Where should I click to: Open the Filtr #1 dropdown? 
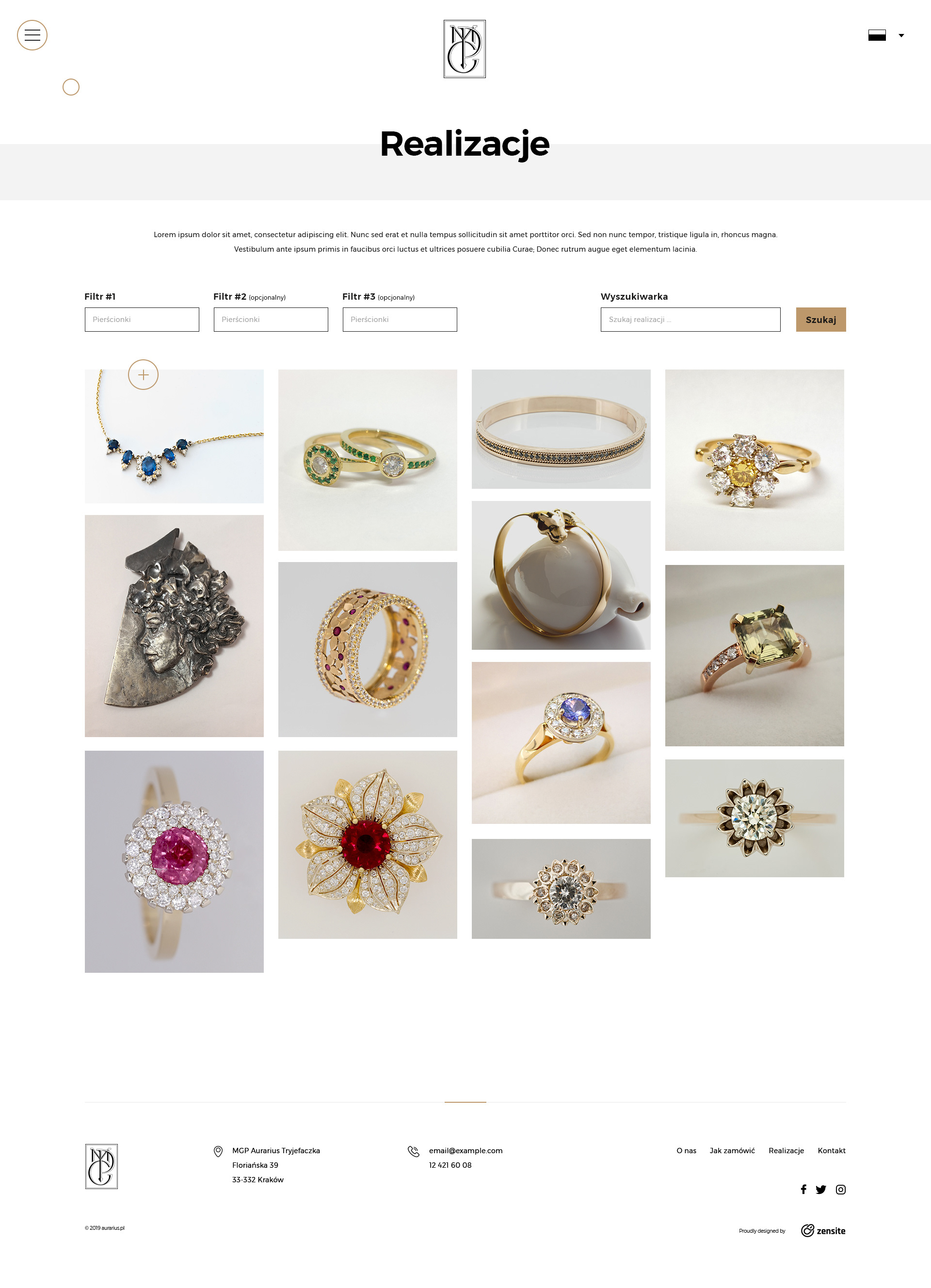point(142,319)
